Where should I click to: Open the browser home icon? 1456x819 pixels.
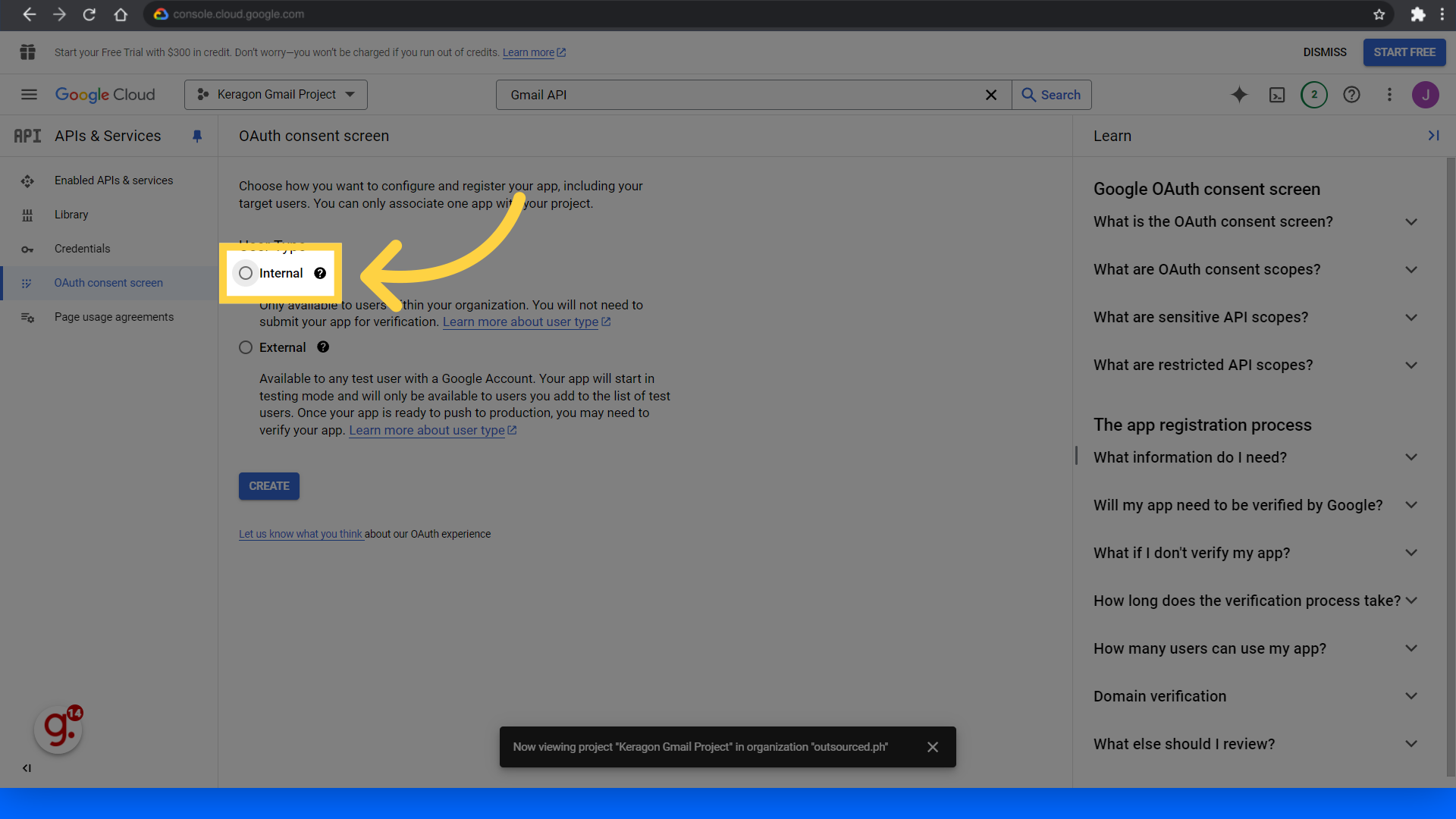point(121,14)
